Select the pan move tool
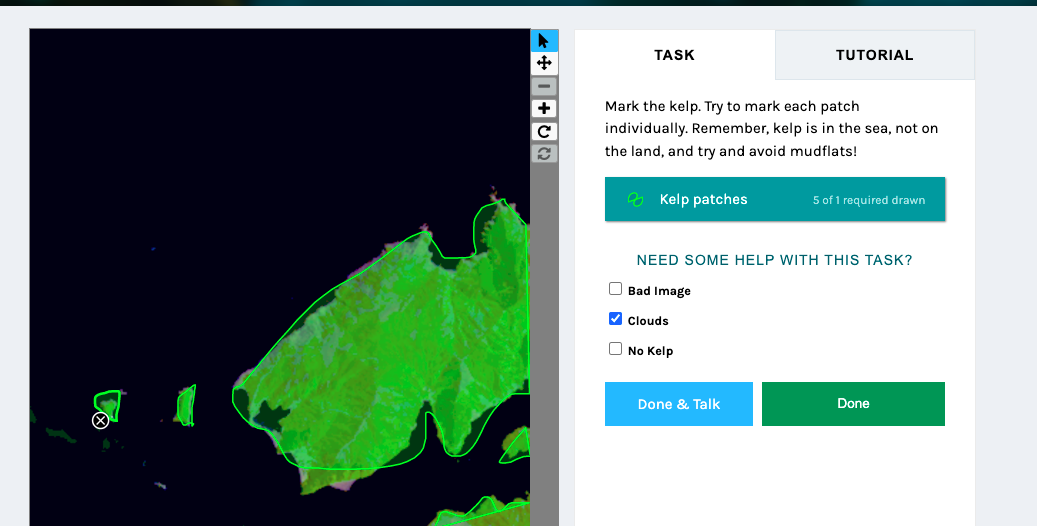 coord(544,63)
